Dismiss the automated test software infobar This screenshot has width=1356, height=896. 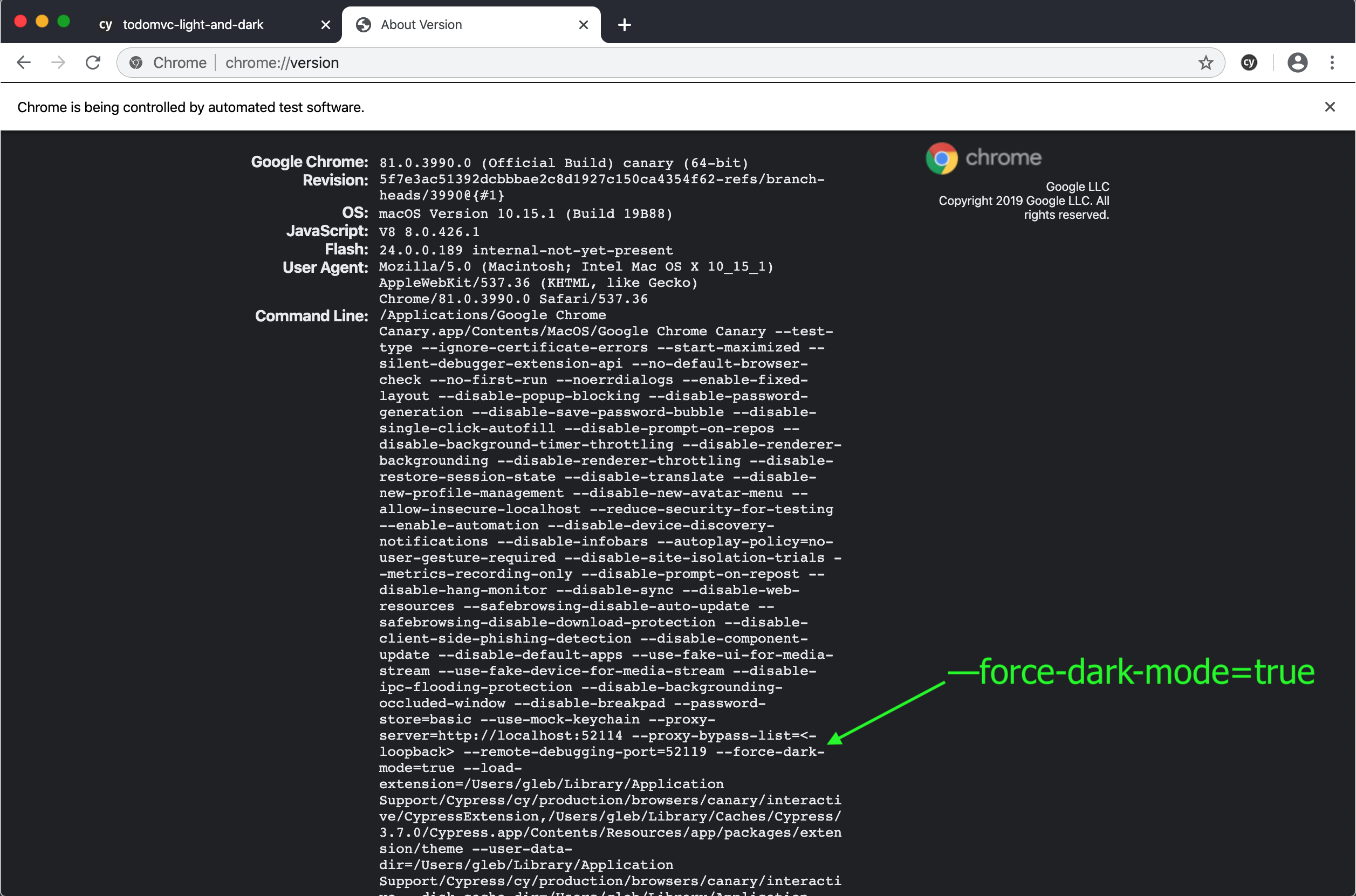[x=1330, y=107]
